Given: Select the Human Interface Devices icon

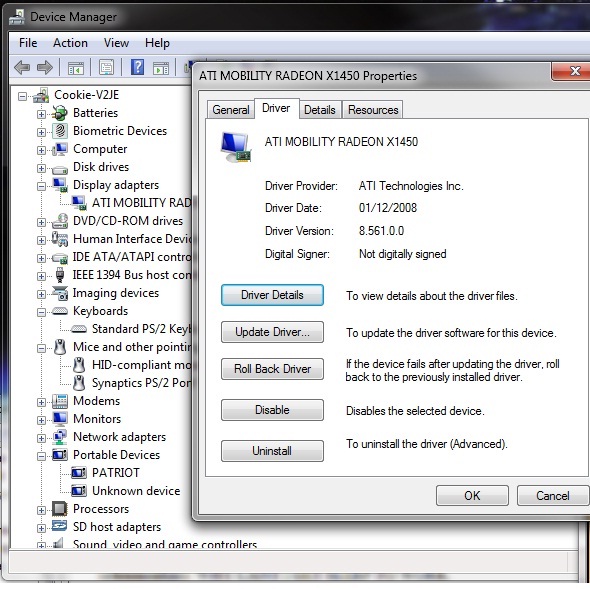Looking at the screenshot, I should coord(59,239).
